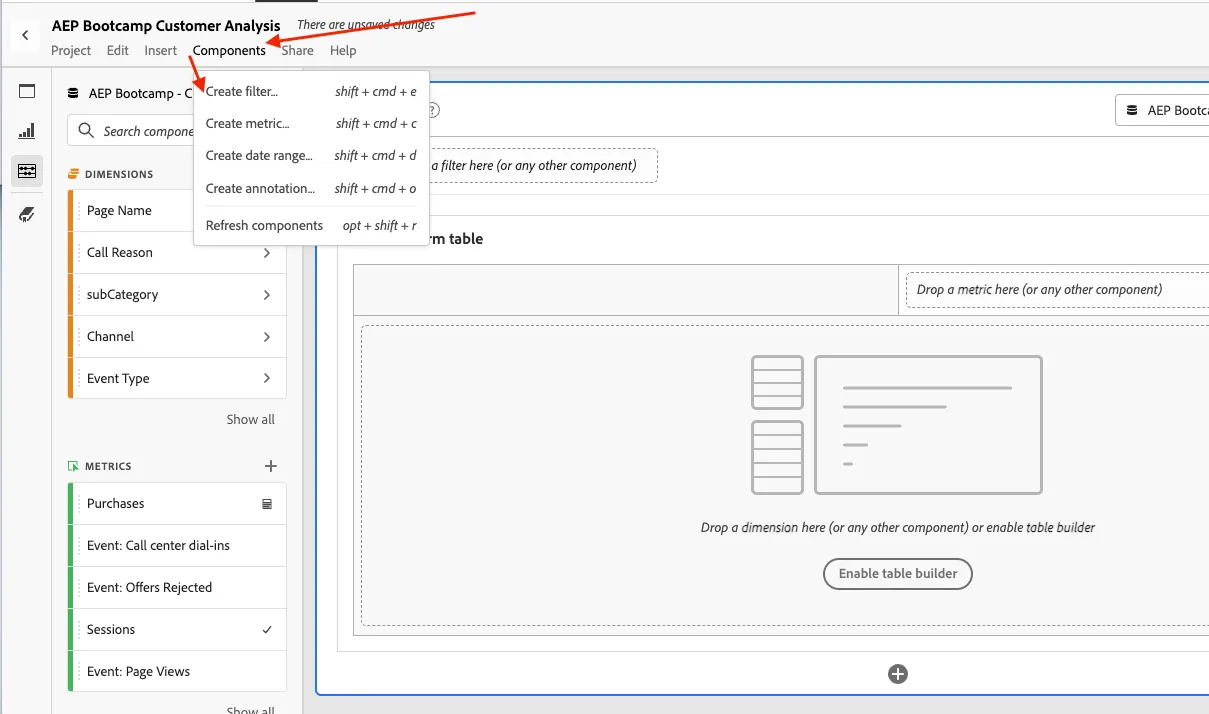Select the Sessions metric row
The height and width of the screenshot is (714, 1209).
pos(177,630)
